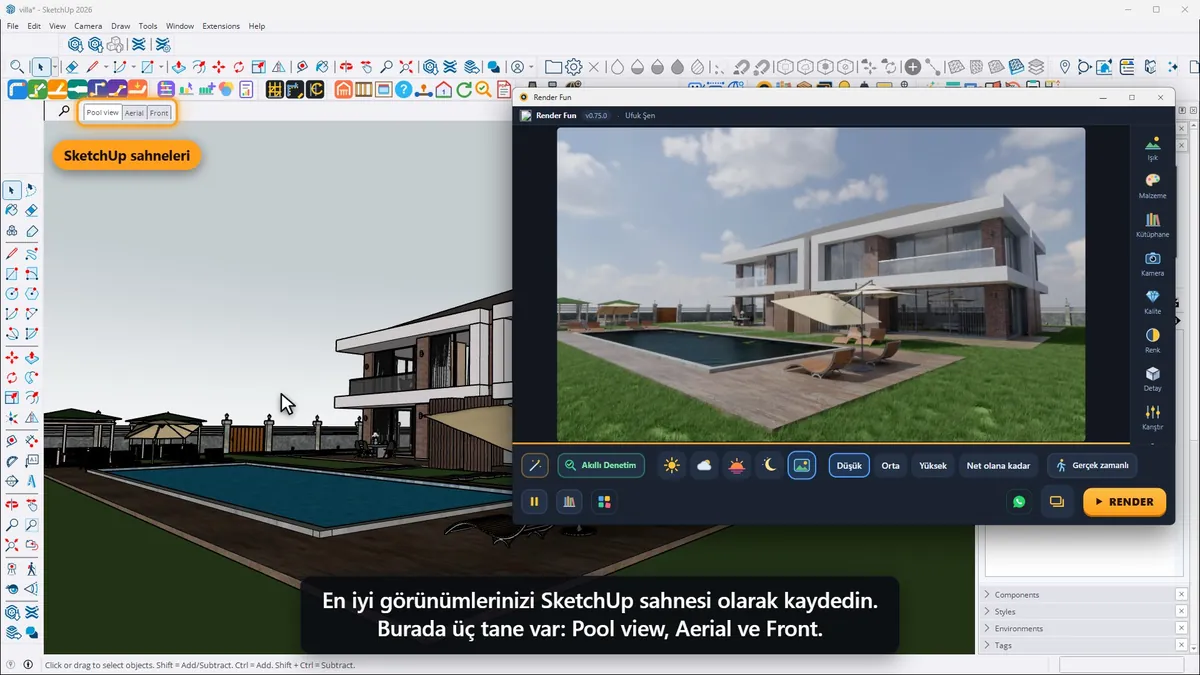1200x675 pixels.
Task: Open Kütüphane library in Render Fun
Action: (1152, 225)
